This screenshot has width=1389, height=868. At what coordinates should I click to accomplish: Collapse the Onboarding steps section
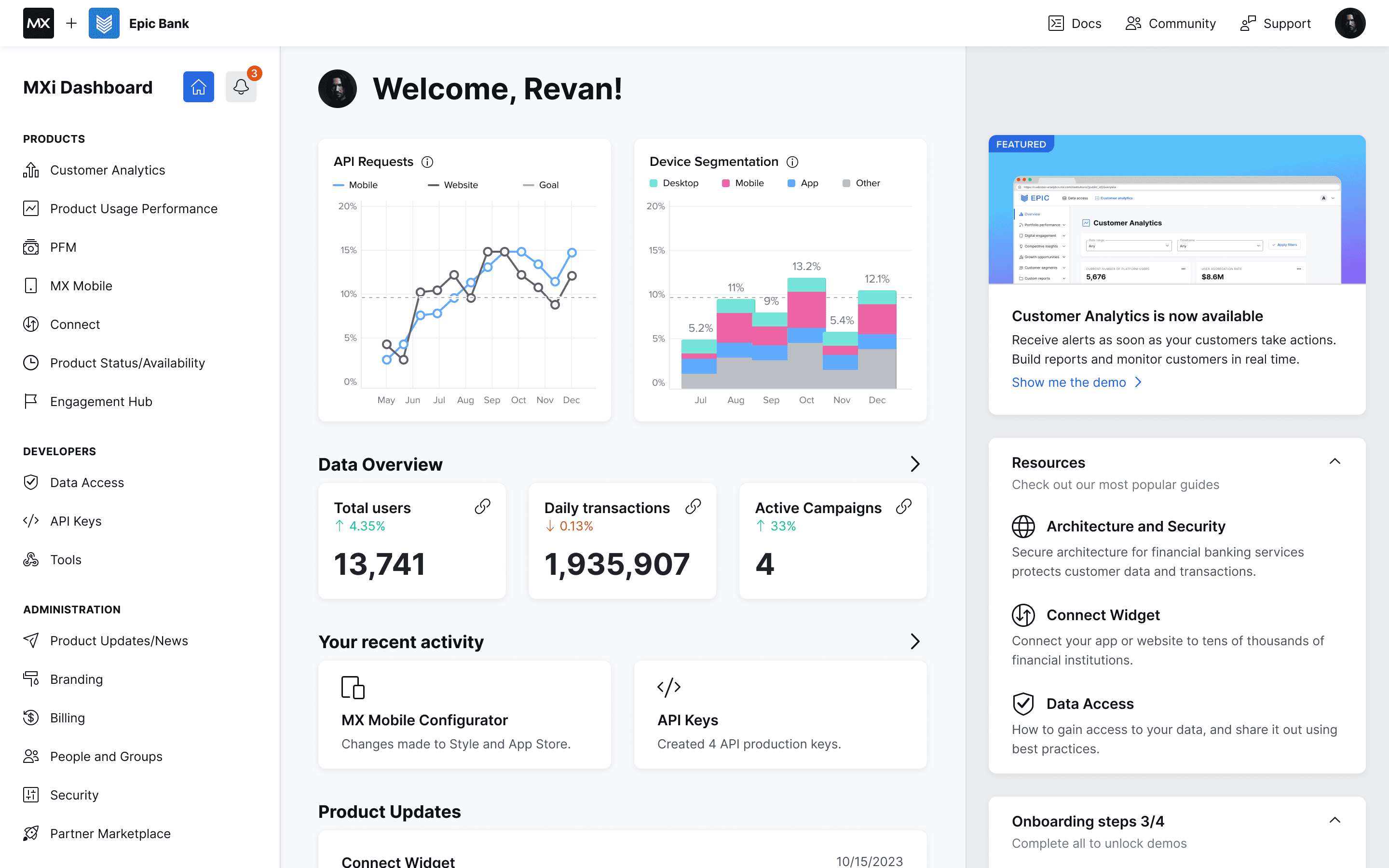tap(1335, 820)
